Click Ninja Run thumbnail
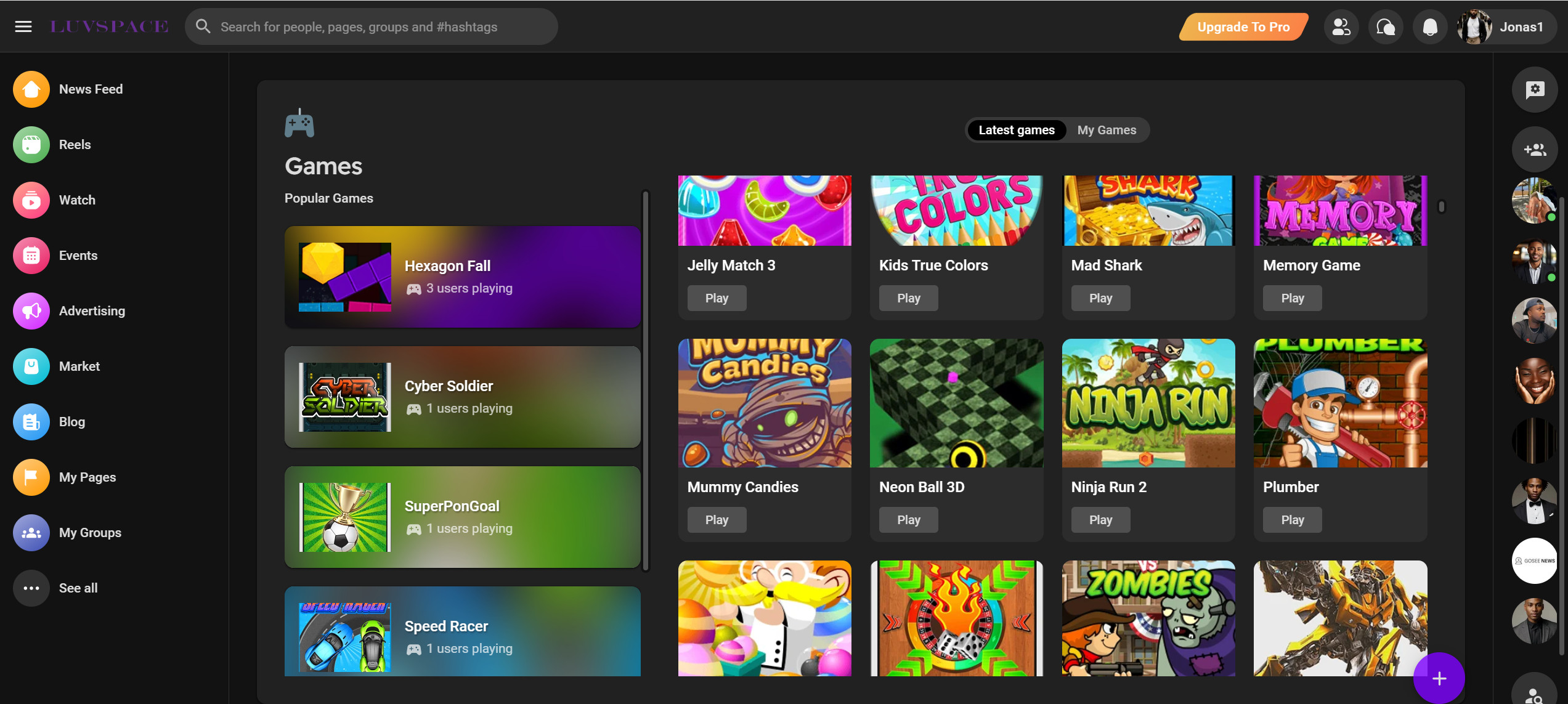The image size is (1568, 704). tap(1148, 403)
